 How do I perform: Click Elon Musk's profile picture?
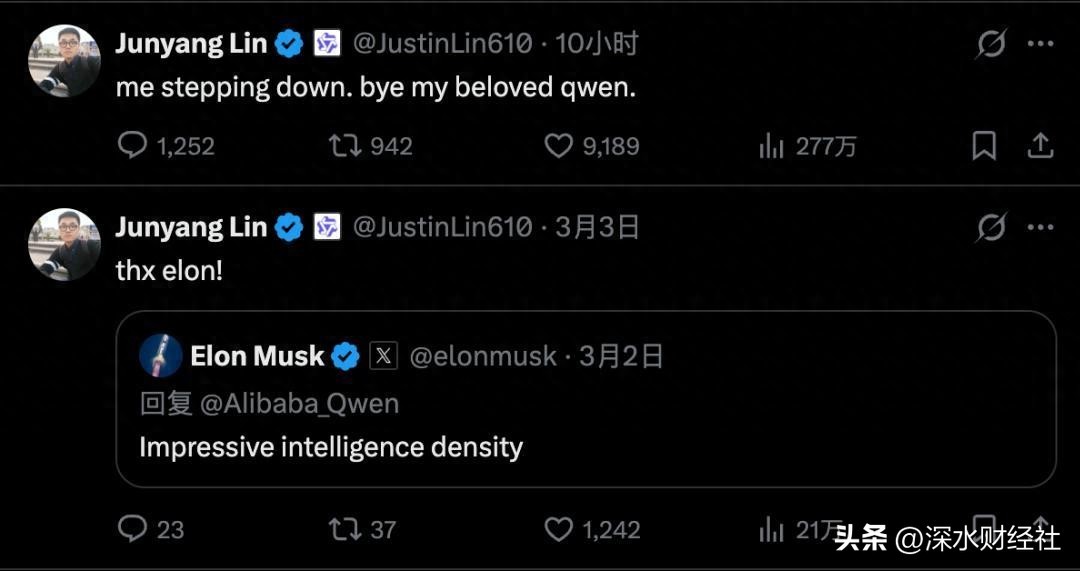(161, 356)
